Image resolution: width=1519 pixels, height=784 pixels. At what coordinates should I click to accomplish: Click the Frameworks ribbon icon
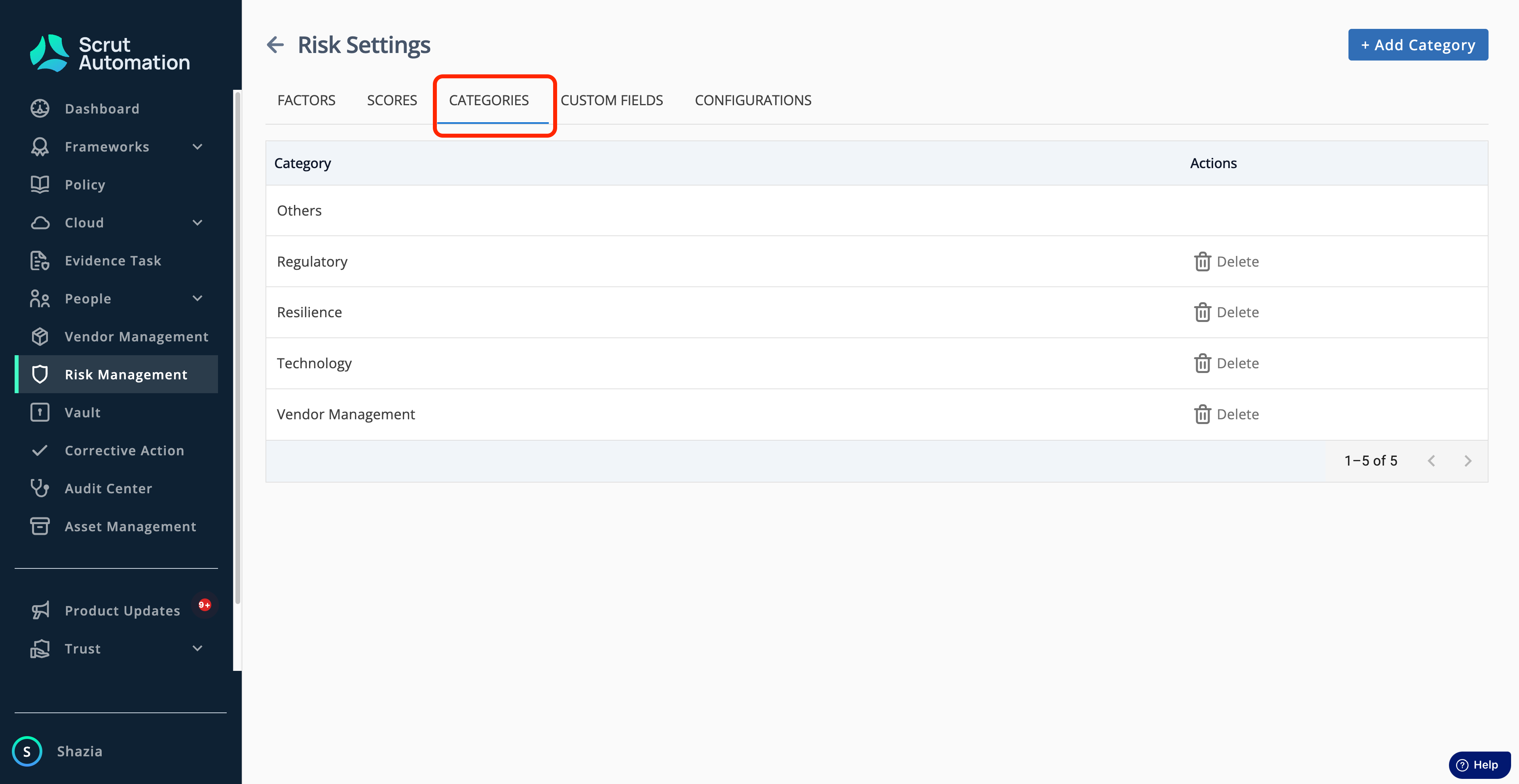point(40,147)
